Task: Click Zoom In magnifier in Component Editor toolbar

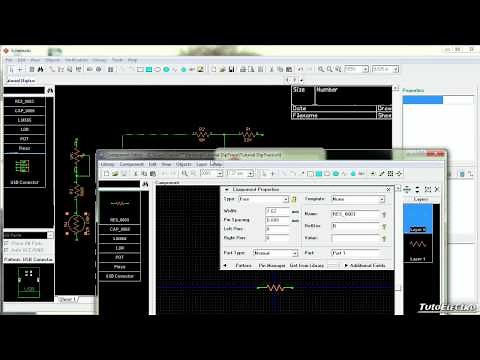Action: point(184,173)
